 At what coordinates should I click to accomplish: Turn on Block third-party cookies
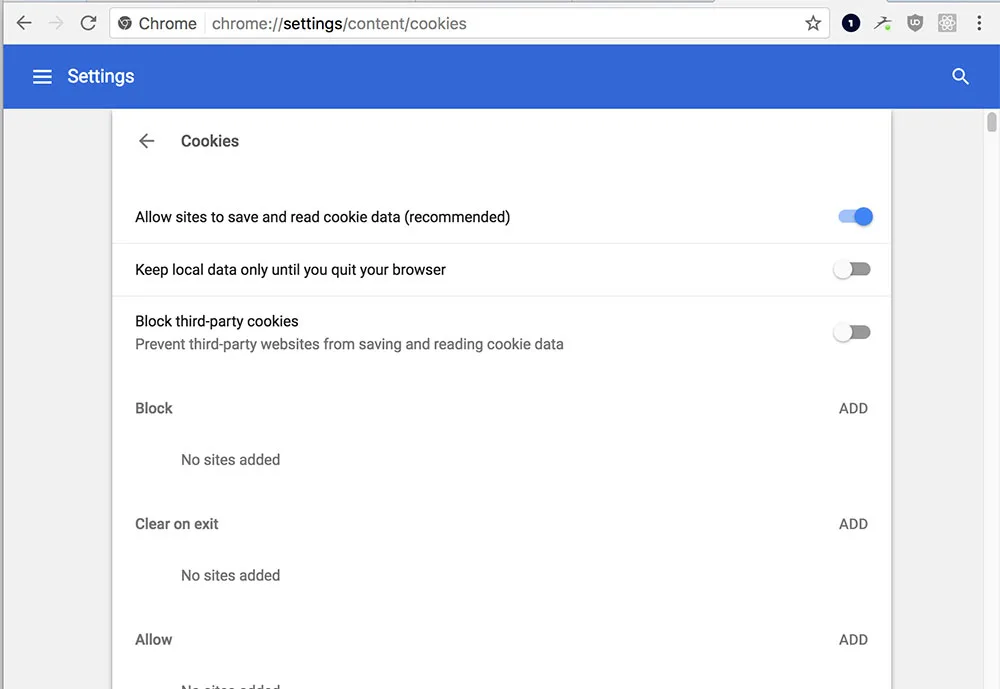click(x=852, y=332)
